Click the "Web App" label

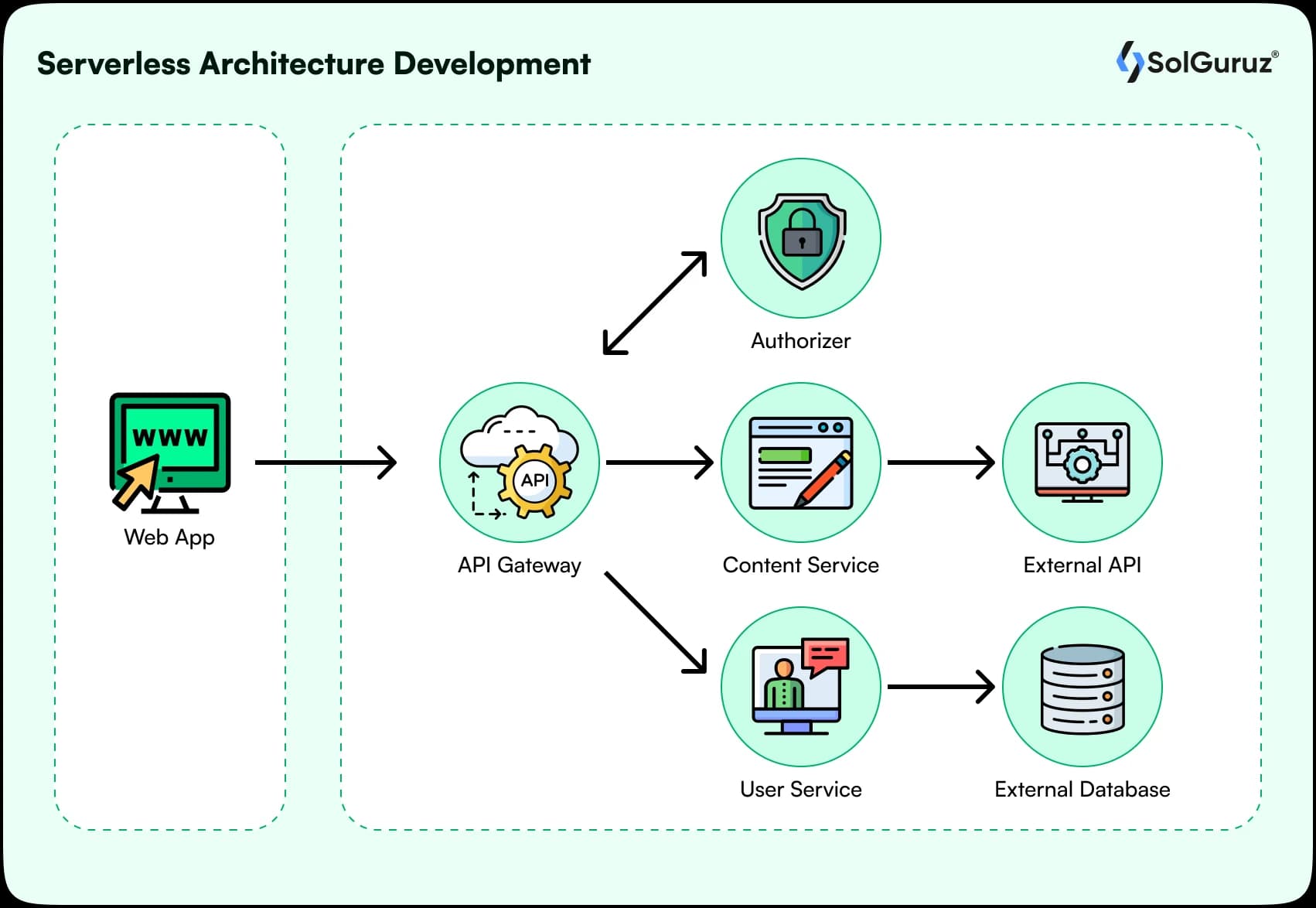click(169, 538)
